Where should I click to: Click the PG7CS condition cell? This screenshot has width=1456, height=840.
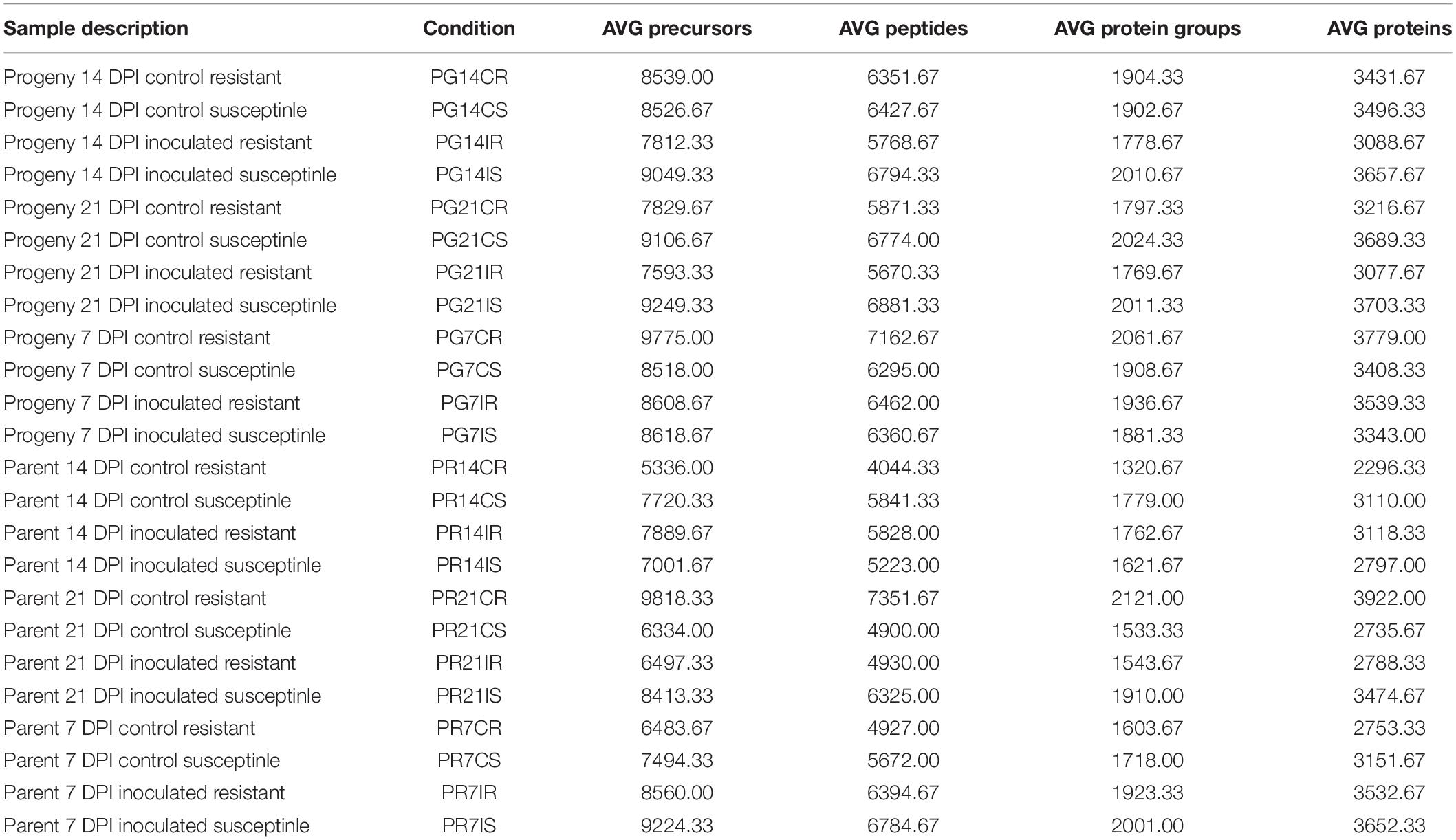click(469, 370)
